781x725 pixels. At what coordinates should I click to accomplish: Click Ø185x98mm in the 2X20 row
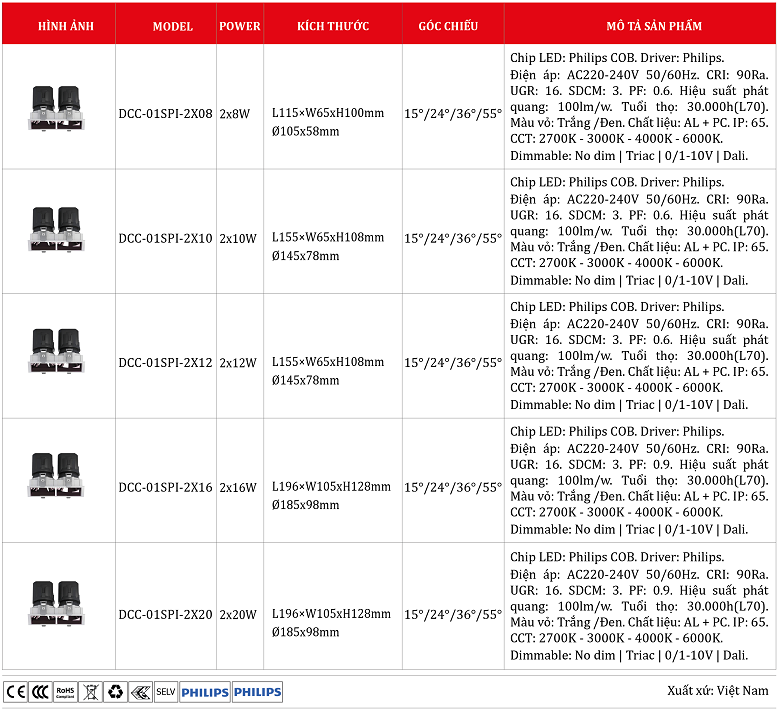pos(305,632)
